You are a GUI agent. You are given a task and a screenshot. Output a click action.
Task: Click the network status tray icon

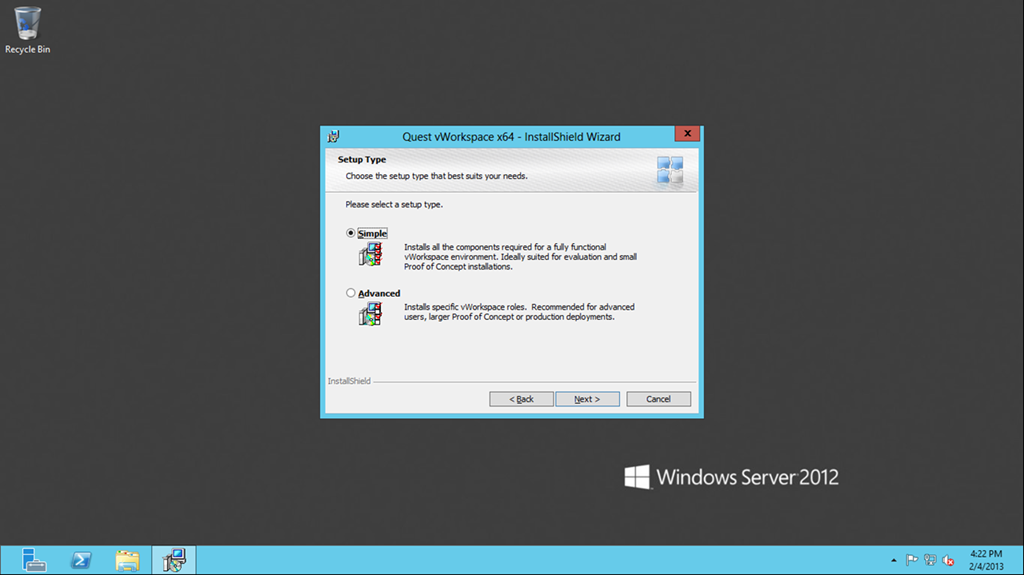pyautogui.click(x=930, y=560)
